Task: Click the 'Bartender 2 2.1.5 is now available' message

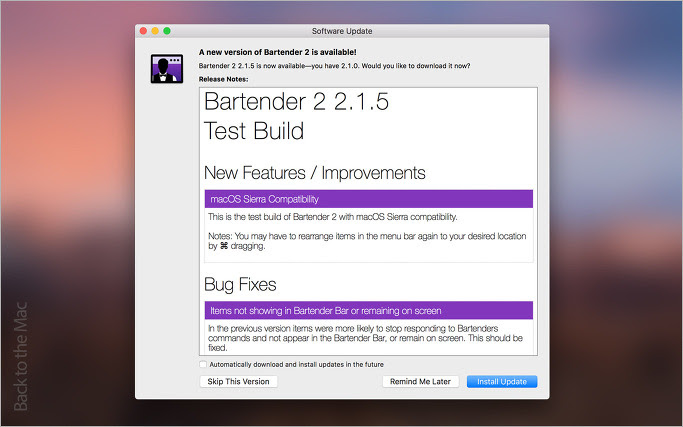Action: pyautogui.click(x=334, y=66)
